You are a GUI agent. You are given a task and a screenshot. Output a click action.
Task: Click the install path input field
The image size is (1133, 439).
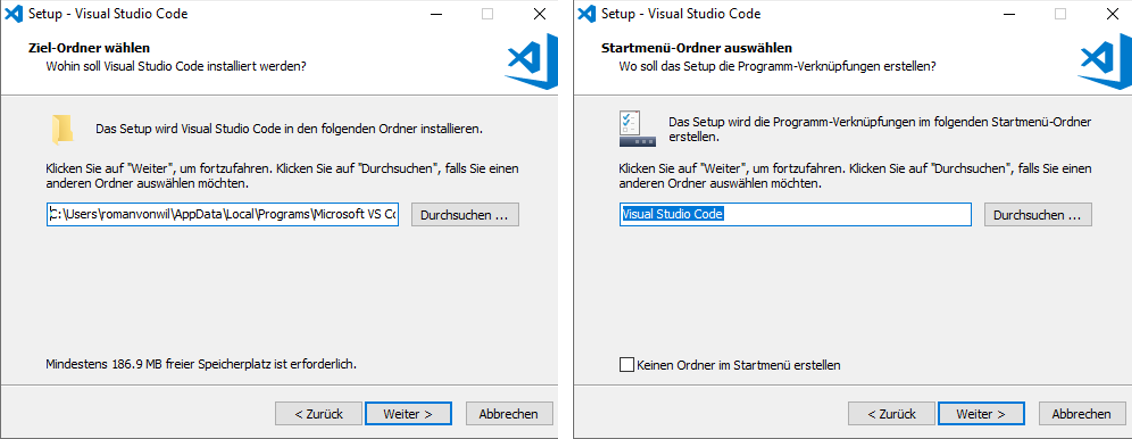pyautogui.click(x=223, y=214)
